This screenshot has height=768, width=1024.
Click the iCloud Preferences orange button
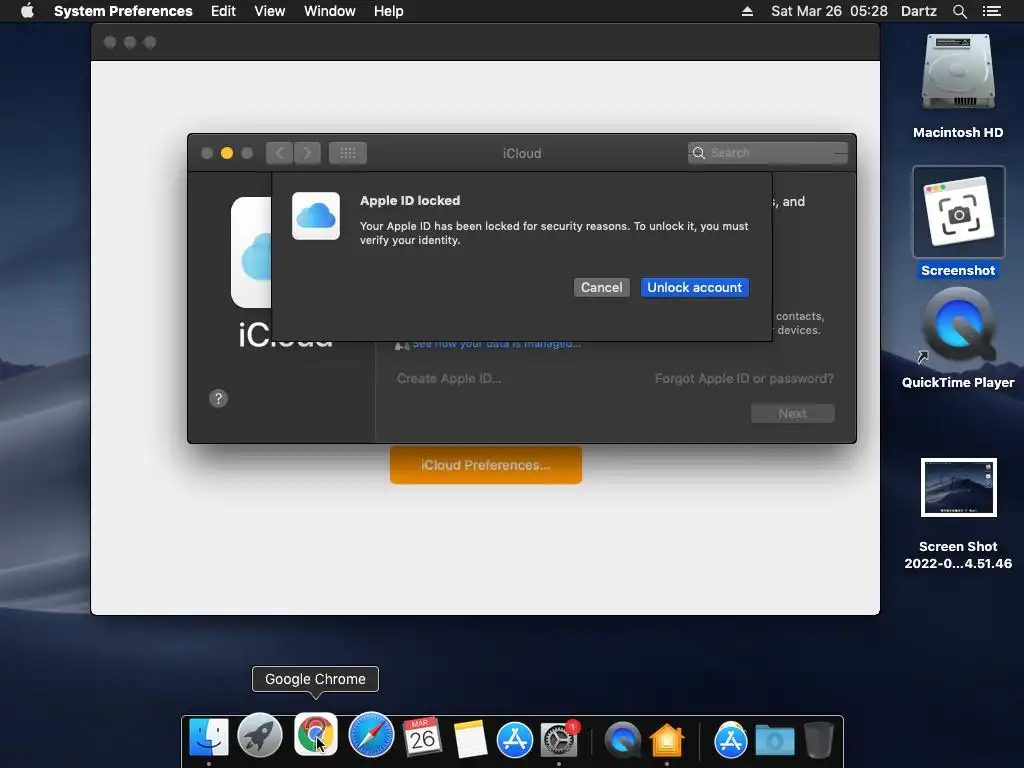(486, 465)
